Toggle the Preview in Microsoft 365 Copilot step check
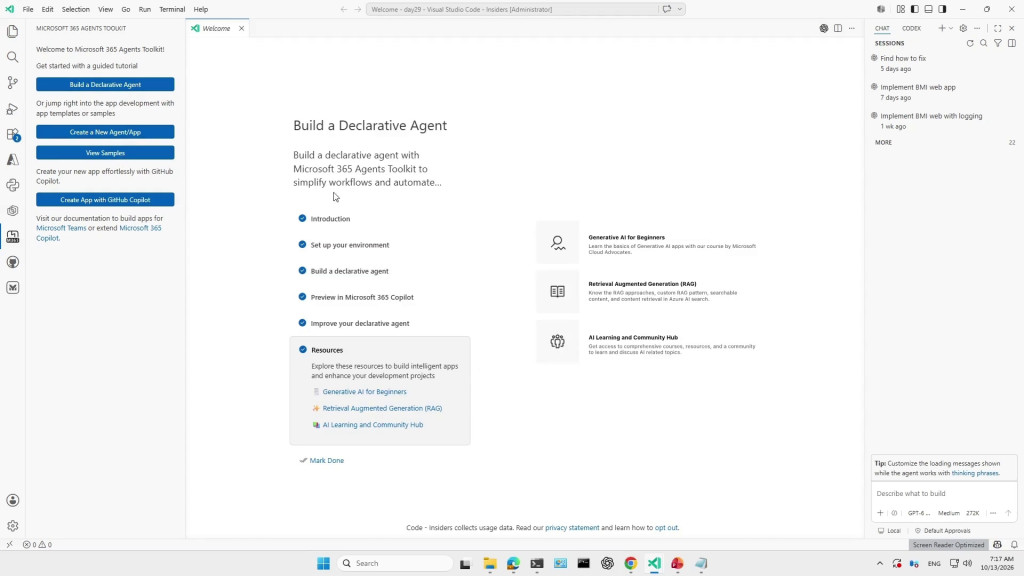1024x576 pixels. click(302, 296)
